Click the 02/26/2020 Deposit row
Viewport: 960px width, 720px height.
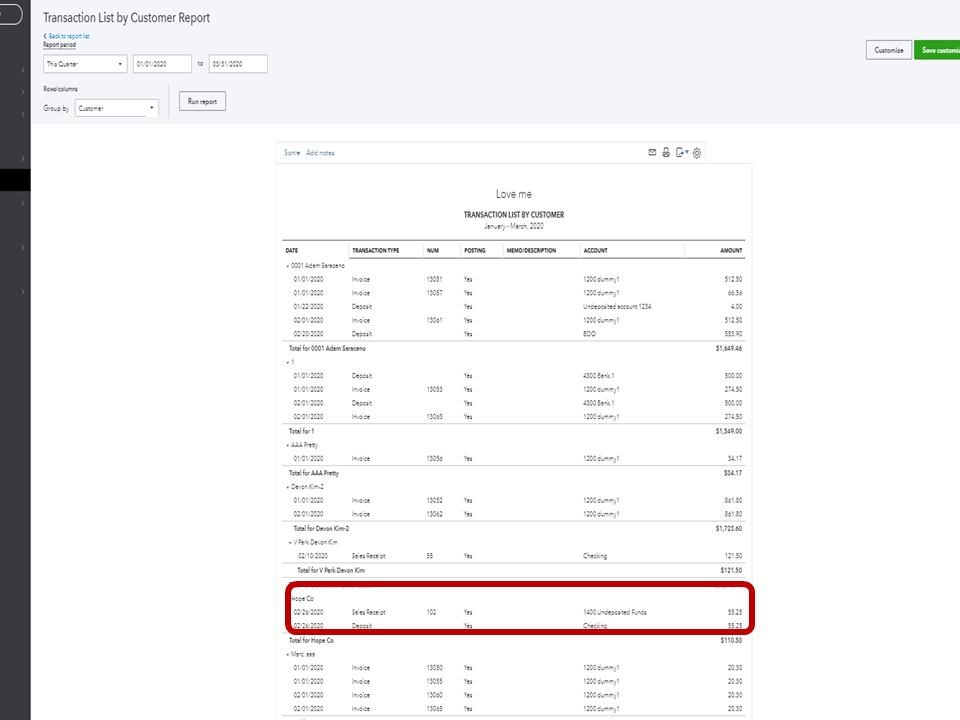tap(514, 626)
